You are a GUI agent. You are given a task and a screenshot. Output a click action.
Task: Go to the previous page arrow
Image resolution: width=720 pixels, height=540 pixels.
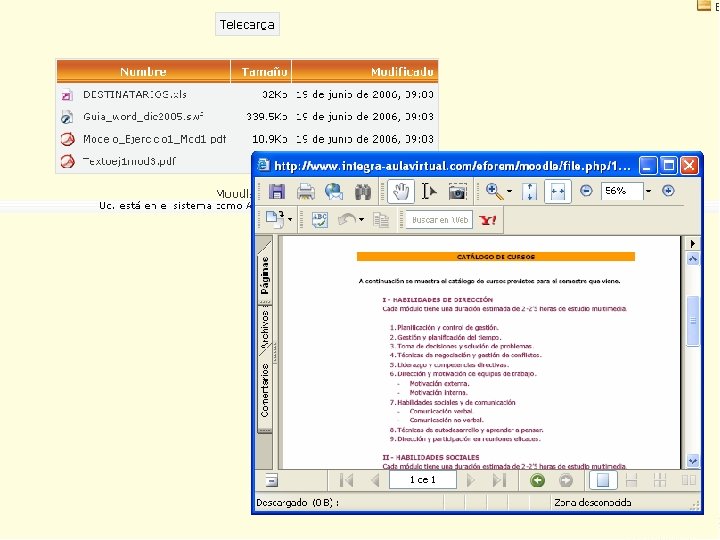375,480
